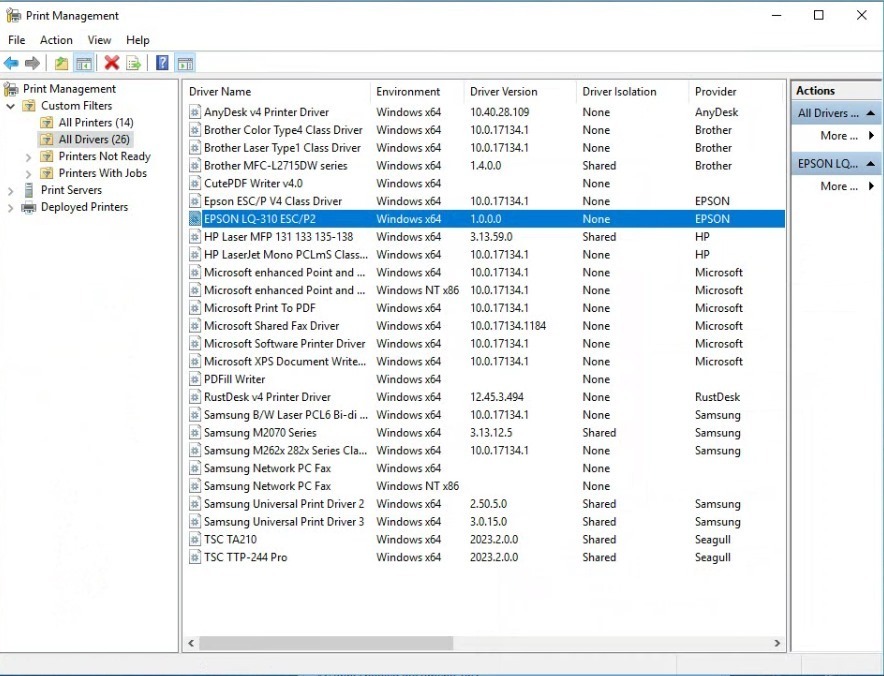Click the TSC TA210 driver icon

tap(195, 539)
